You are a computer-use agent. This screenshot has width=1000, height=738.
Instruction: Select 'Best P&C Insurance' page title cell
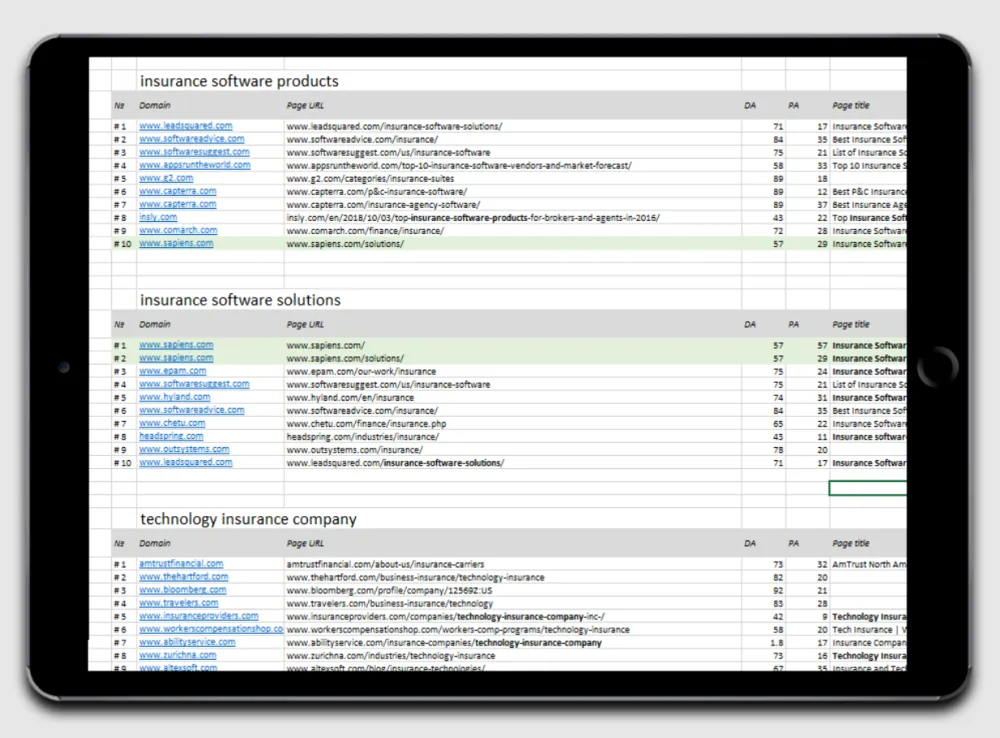(869, 191)
